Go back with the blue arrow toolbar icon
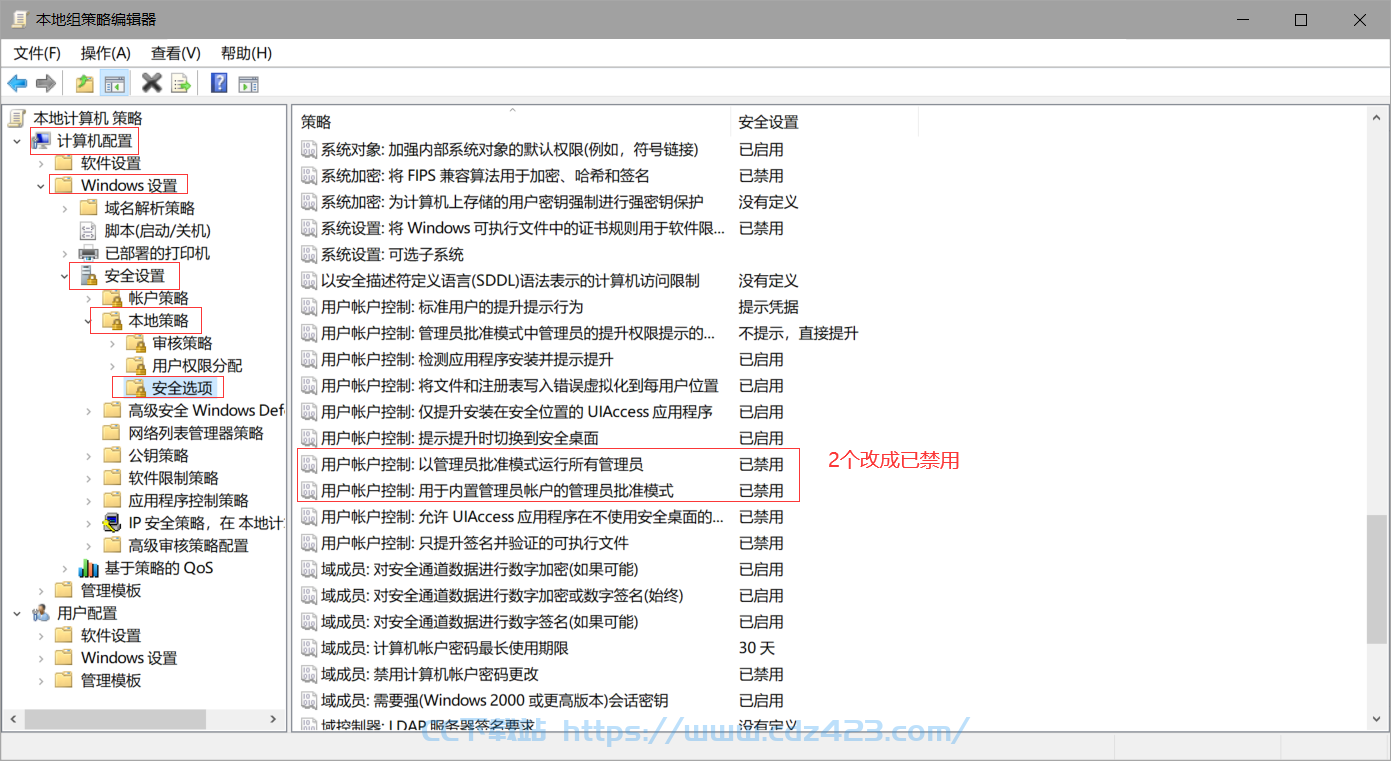Screen dimensions: 1391x761 click(x=17, y=83)
